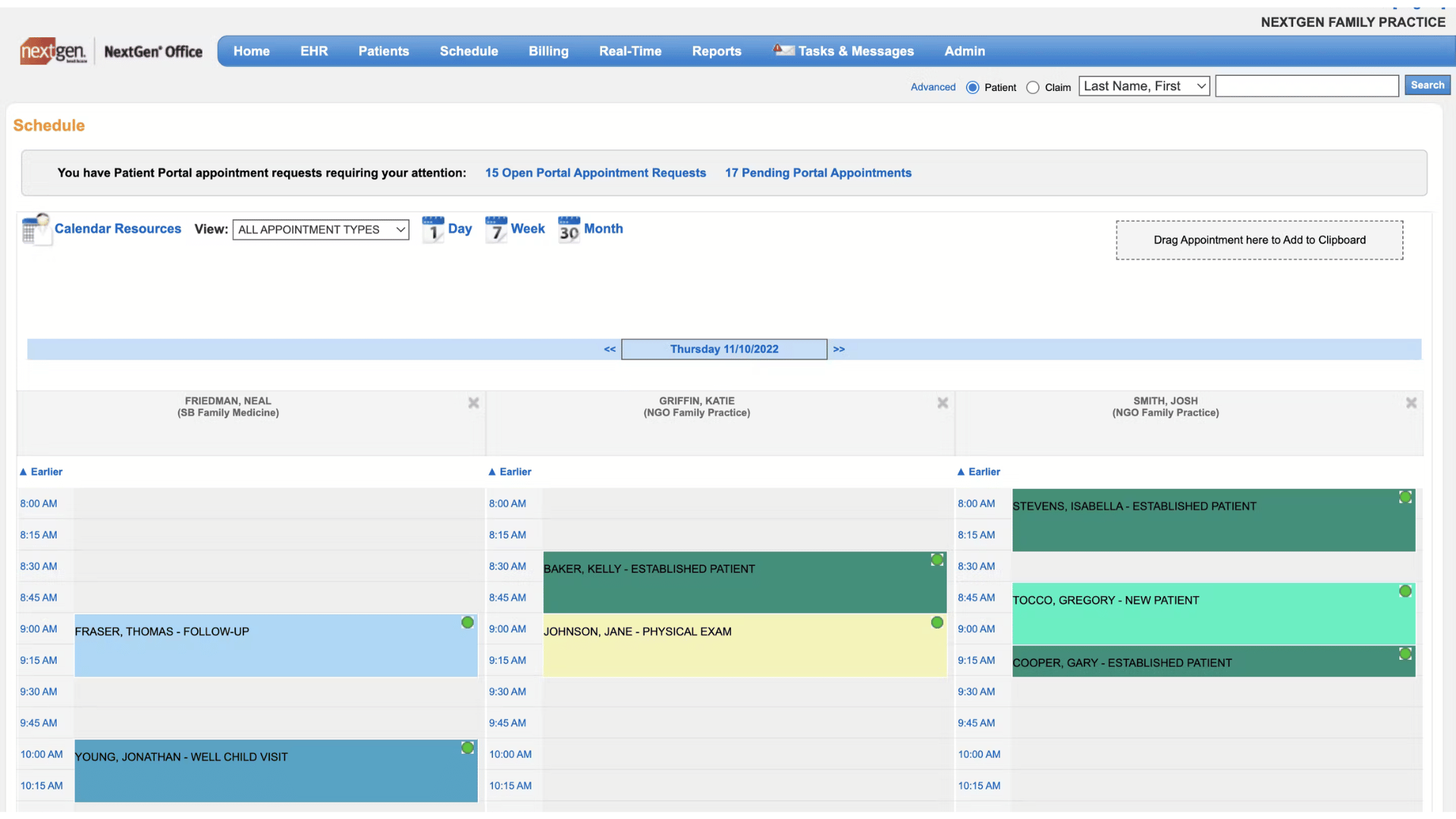The height and width of the screenshot is (819, 1456).
Task: Switch to Day view calendar icon
Action: point(433,229)
